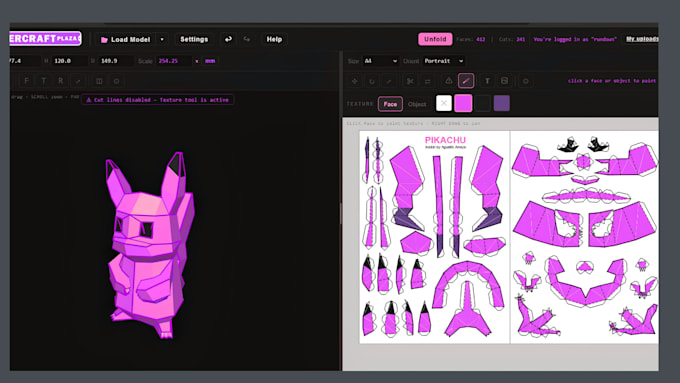Image resolution: width=680 pixels, height=383 pixels.
Task: Click the circle icon at toolbar end
Action: point(526,81)
